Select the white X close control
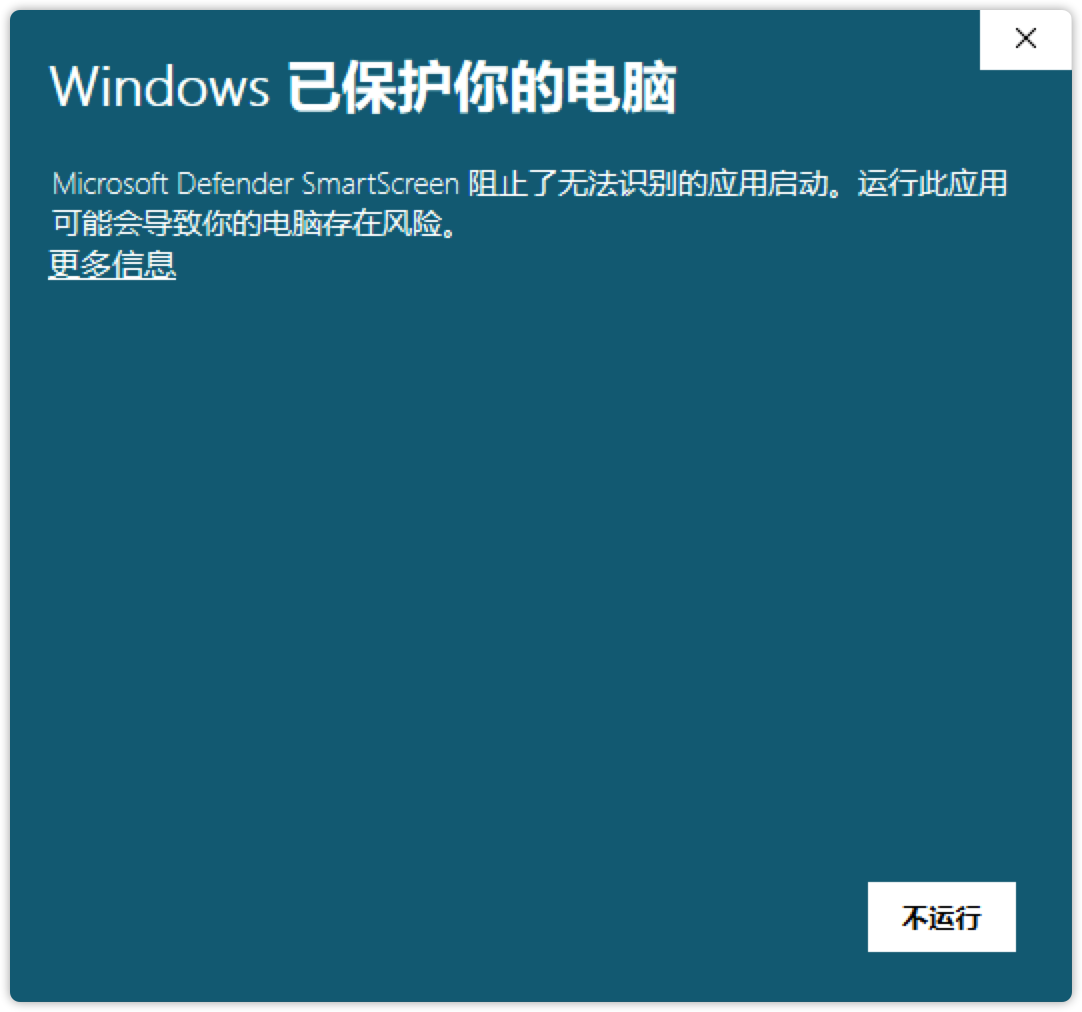This screenshot has height=1012, width=1082. tap(1025, 39)
